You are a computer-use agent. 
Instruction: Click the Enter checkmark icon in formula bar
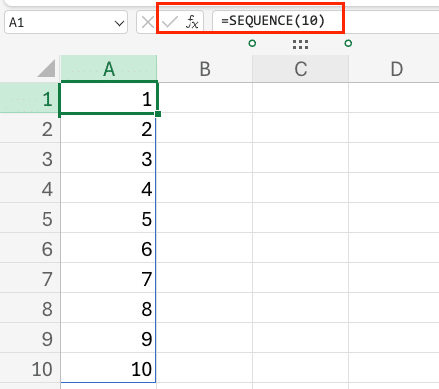[170, 22]
